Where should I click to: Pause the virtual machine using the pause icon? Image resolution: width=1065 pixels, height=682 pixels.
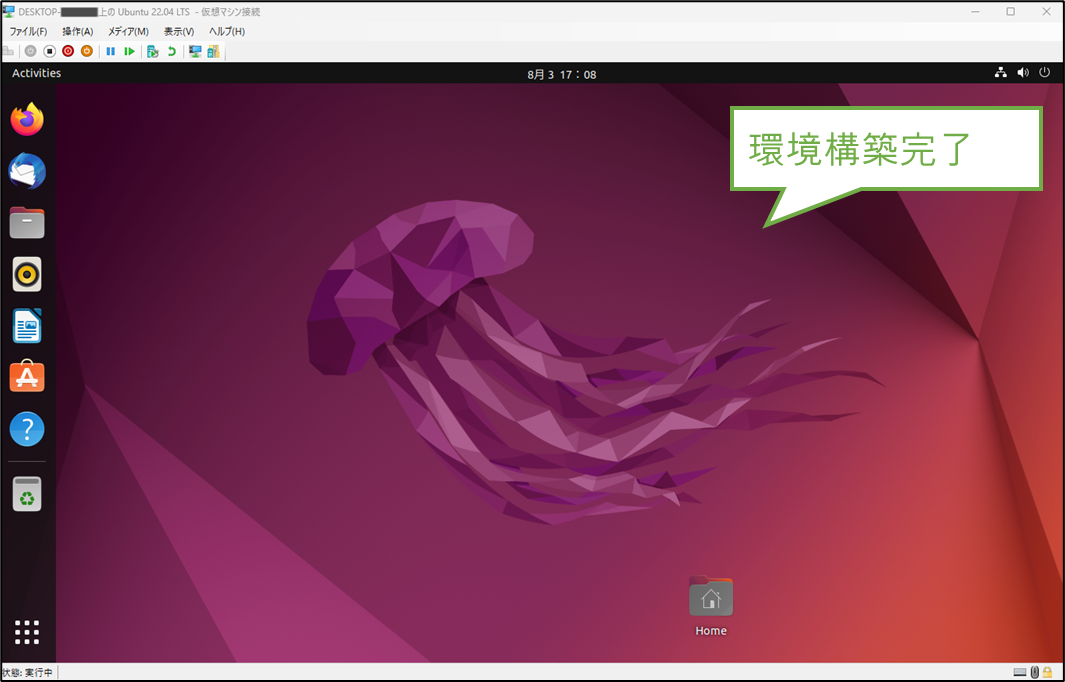(x=110, y=51)
